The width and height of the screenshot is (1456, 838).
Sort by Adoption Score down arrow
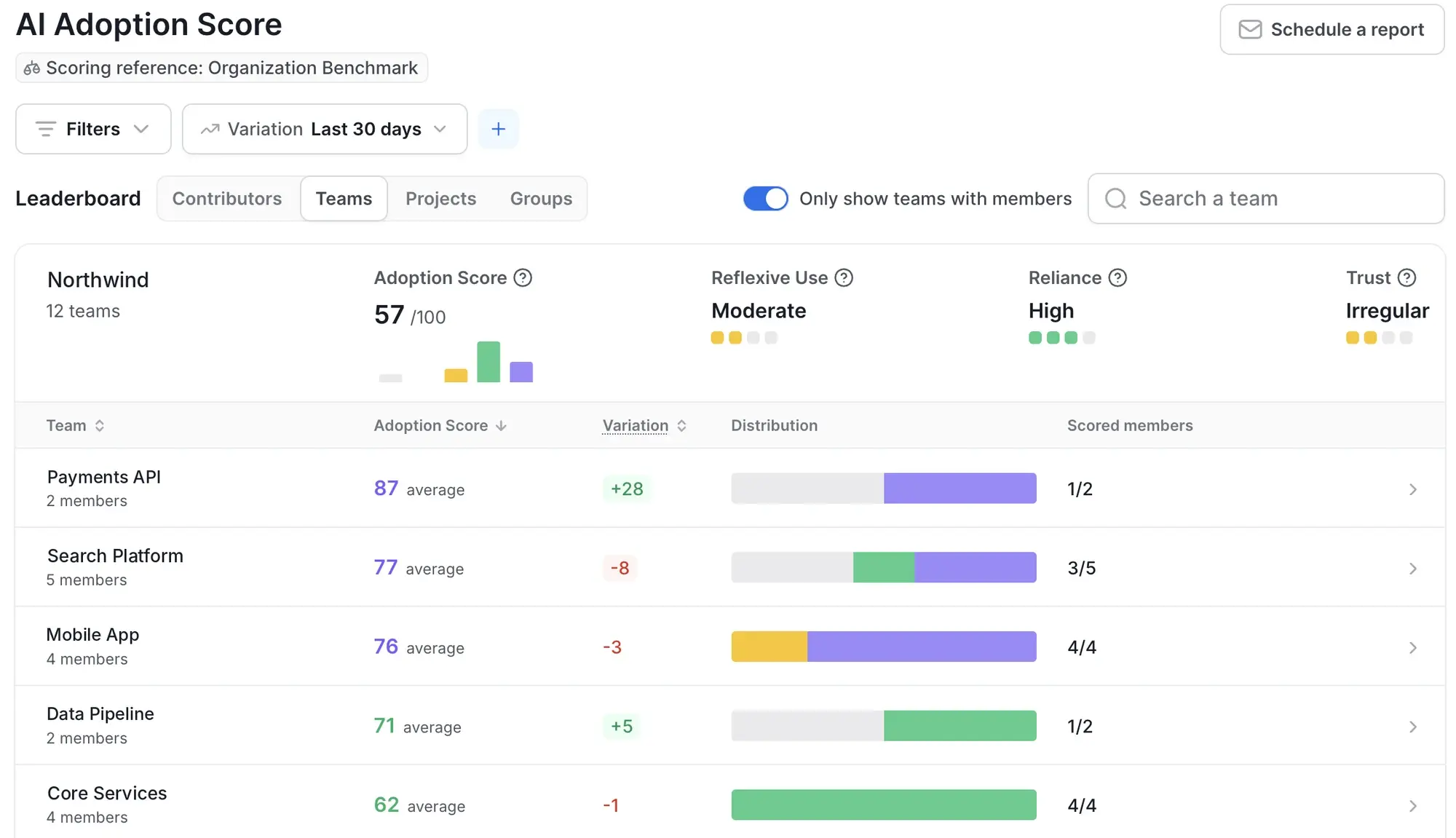pyautogui.click(x=501, y=426)
